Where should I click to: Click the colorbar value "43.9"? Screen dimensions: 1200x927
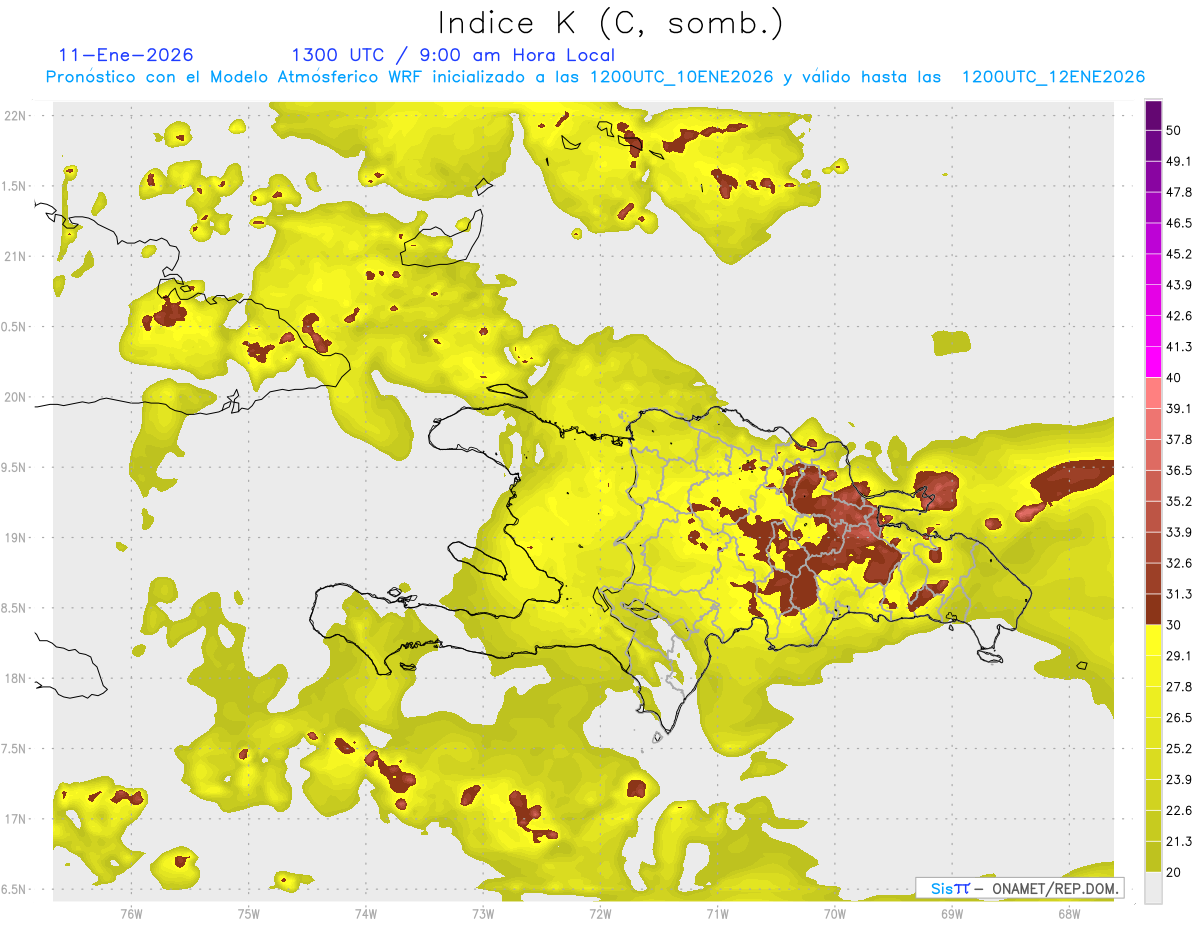click(x=1179, y=285)
